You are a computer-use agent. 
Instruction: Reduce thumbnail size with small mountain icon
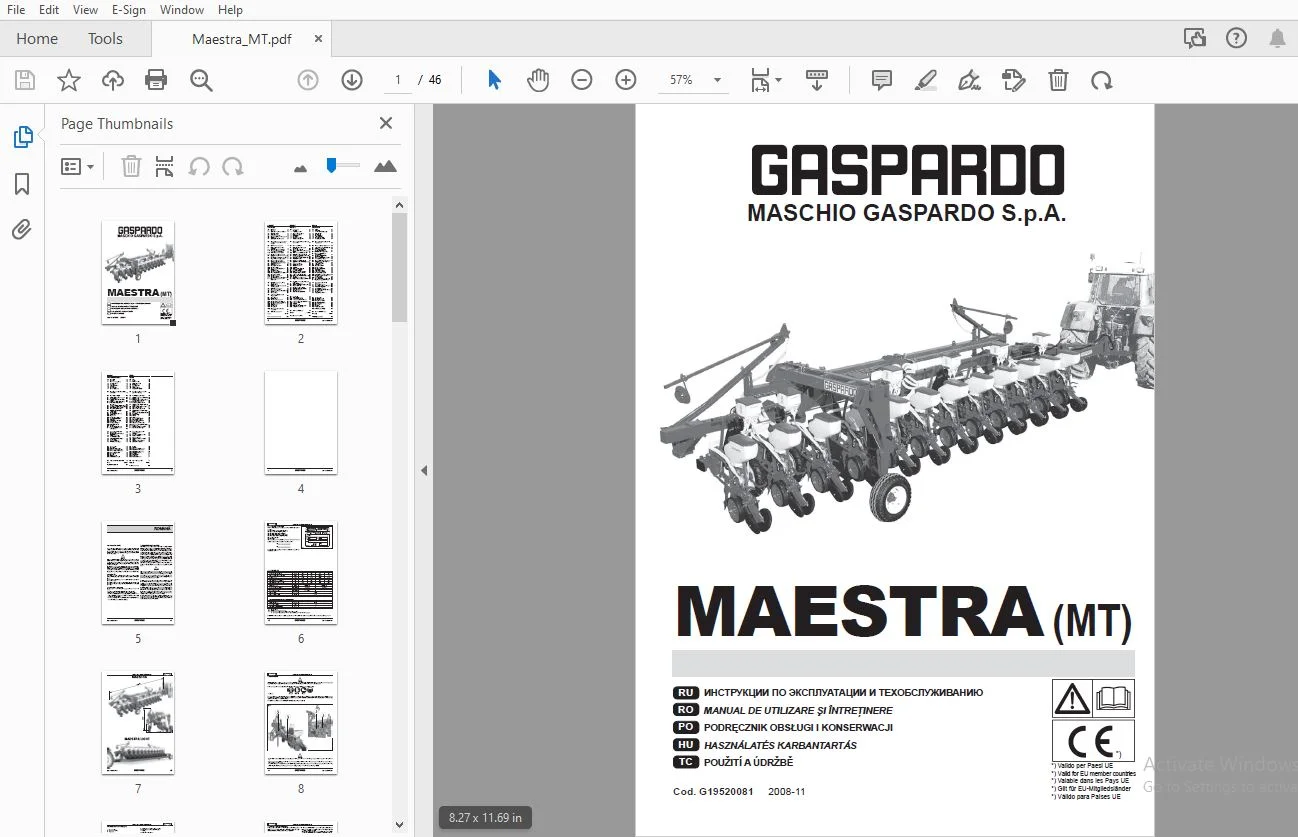click(300, 168)
